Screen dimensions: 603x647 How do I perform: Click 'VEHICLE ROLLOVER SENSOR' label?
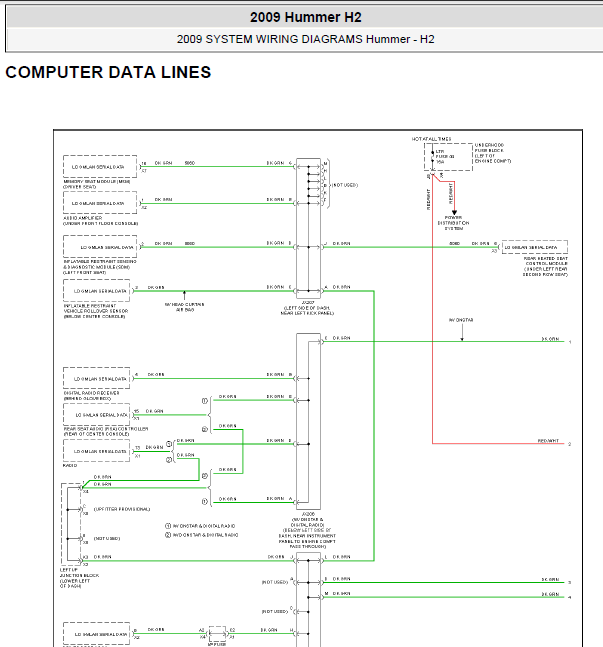coord(96,311)
